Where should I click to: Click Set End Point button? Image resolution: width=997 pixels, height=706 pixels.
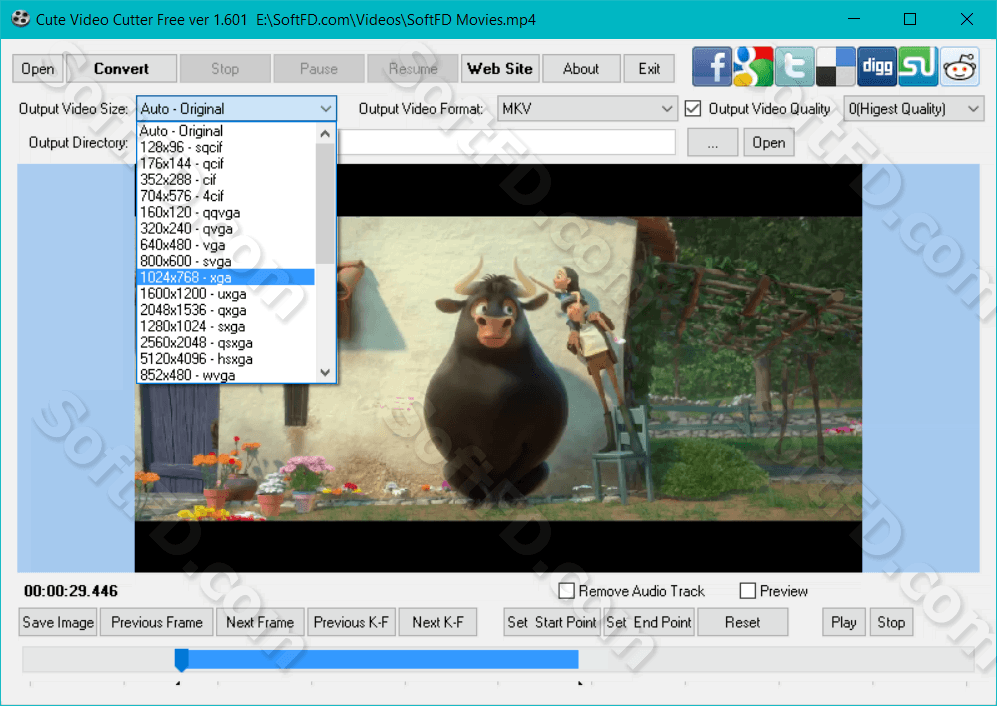pos(649,622)
